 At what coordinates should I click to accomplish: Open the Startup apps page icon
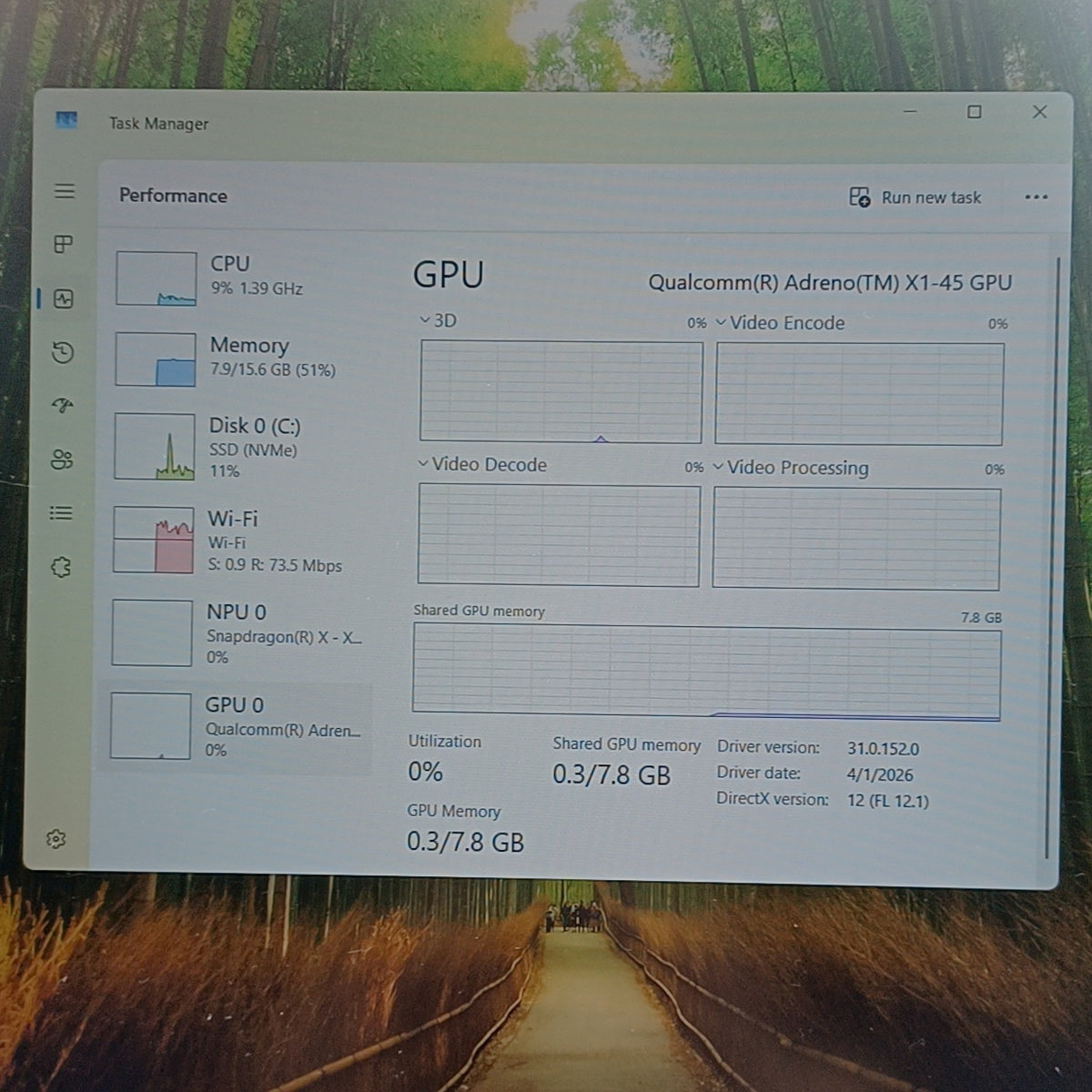click(62, 406)
